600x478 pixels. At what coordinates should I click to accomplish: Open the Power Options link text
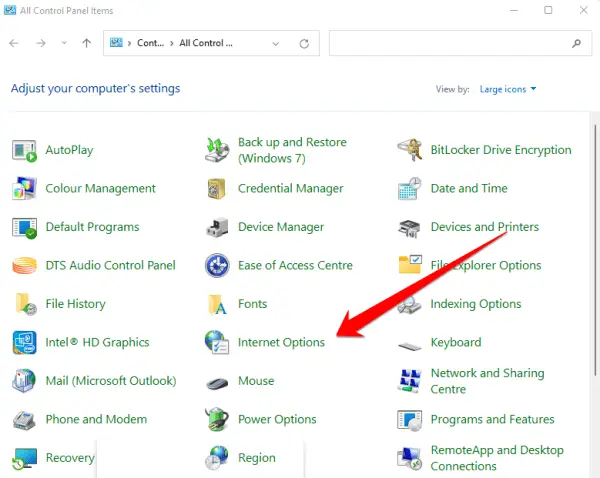(x=277, y=419)
